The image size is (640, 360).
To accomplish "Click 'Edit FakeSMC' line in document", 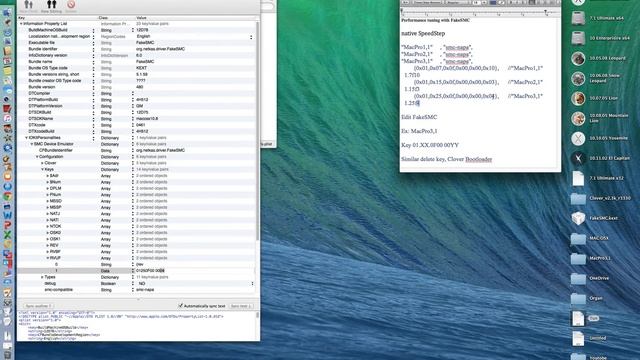I will pos(419,117).
